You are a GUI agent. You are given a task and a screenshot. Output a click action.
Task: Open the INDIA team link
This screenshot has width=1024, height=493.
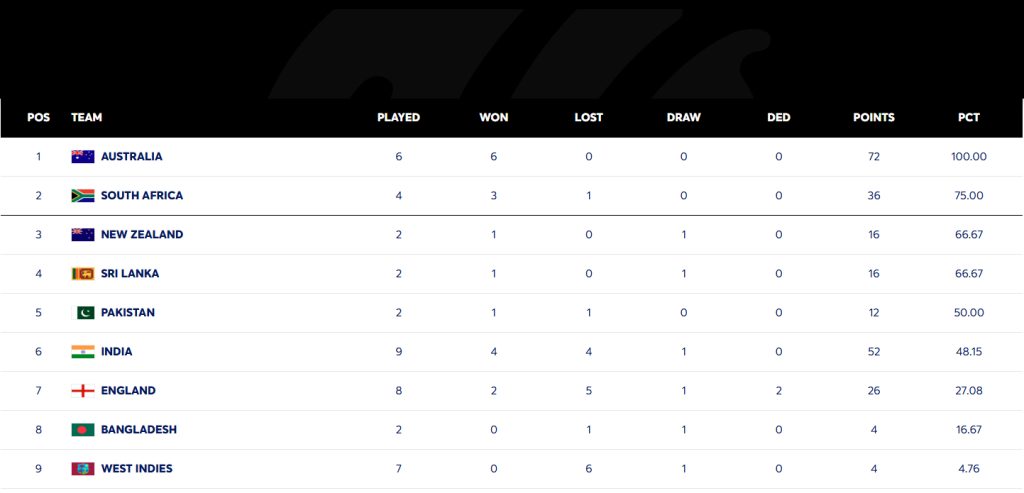pyautogui.click(x=117, y=352)
